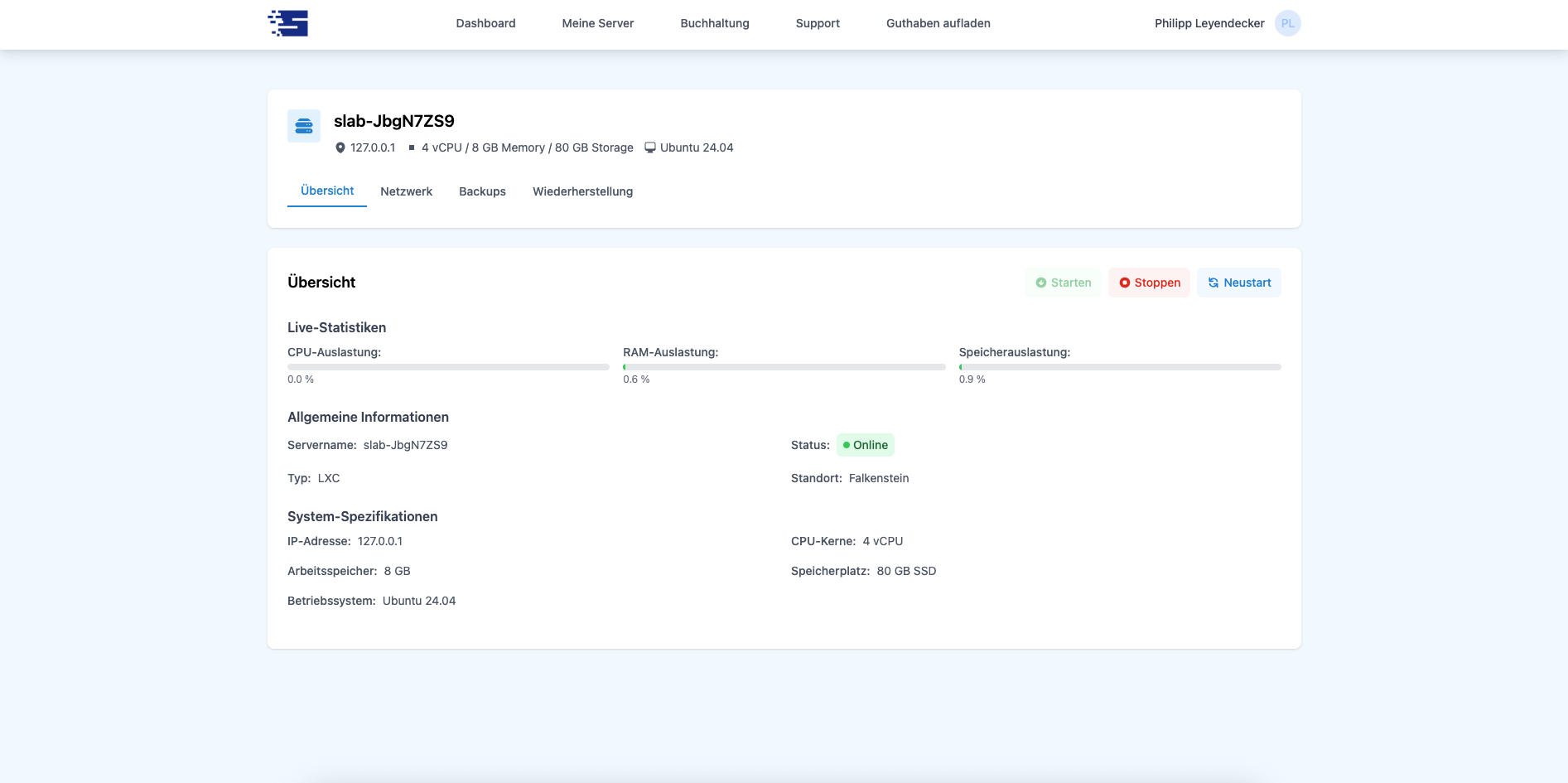Screen dimensions: 1568x783
Task: Open Buchhaltung in the navigation
Action: (714, 23)
